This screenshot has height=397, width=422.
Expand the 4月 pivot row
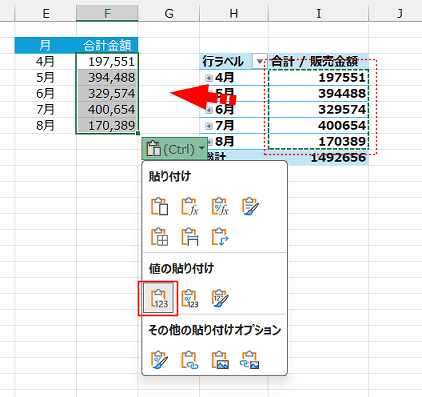(209, 78)
